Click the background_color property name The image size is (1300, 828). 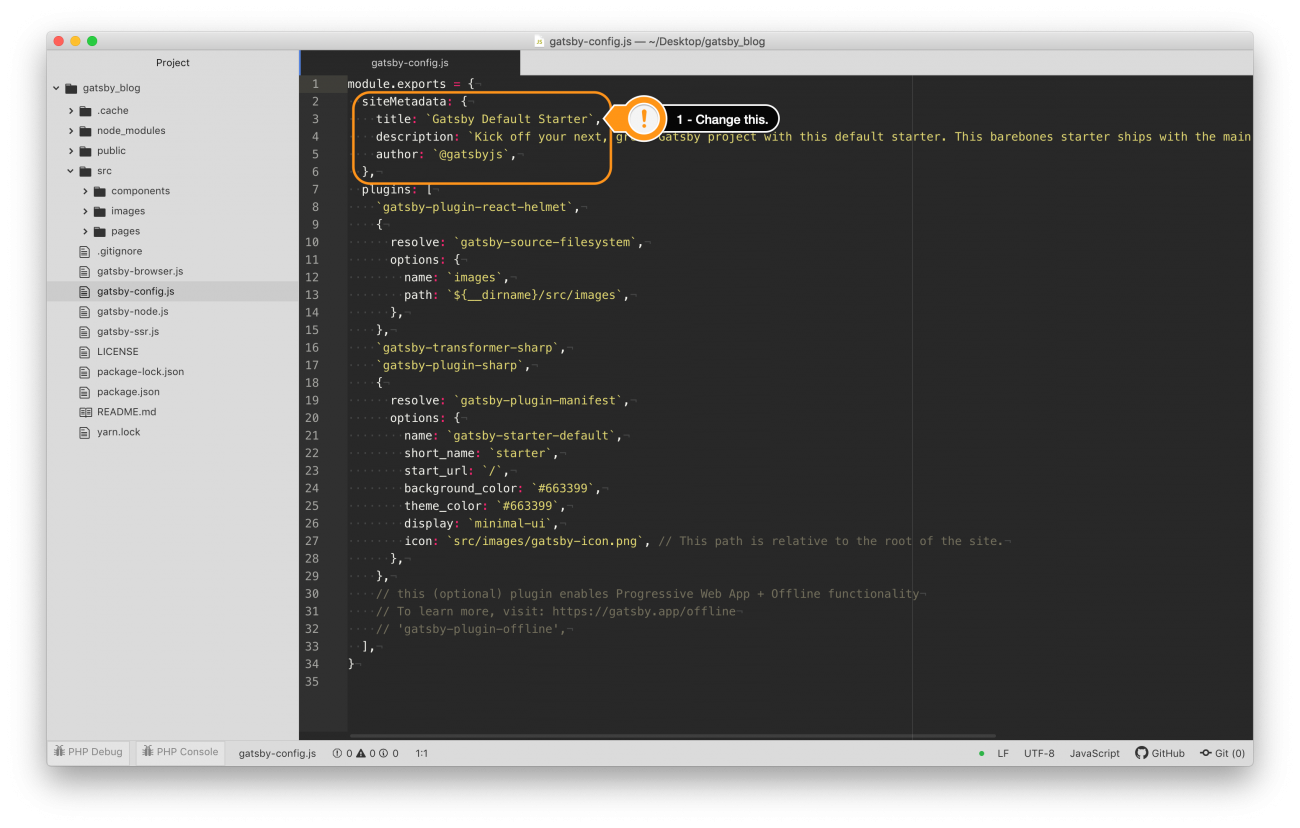(x=460, y=488)
